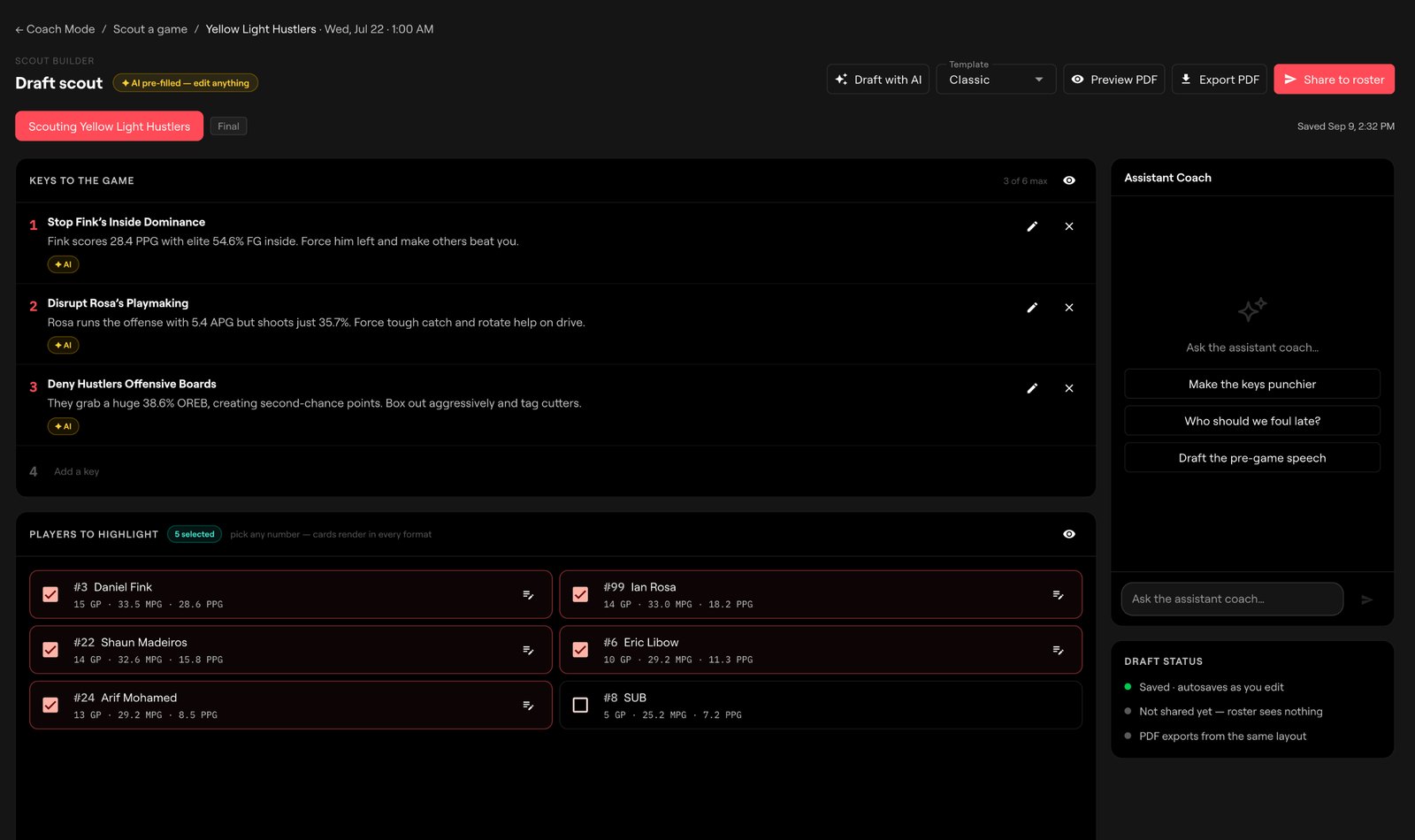Image resolution: width=1415 pixels, height=840 pixels.
Task: Remove the Stop Fink's Inside Dominance key
Action: (1069, 226)
